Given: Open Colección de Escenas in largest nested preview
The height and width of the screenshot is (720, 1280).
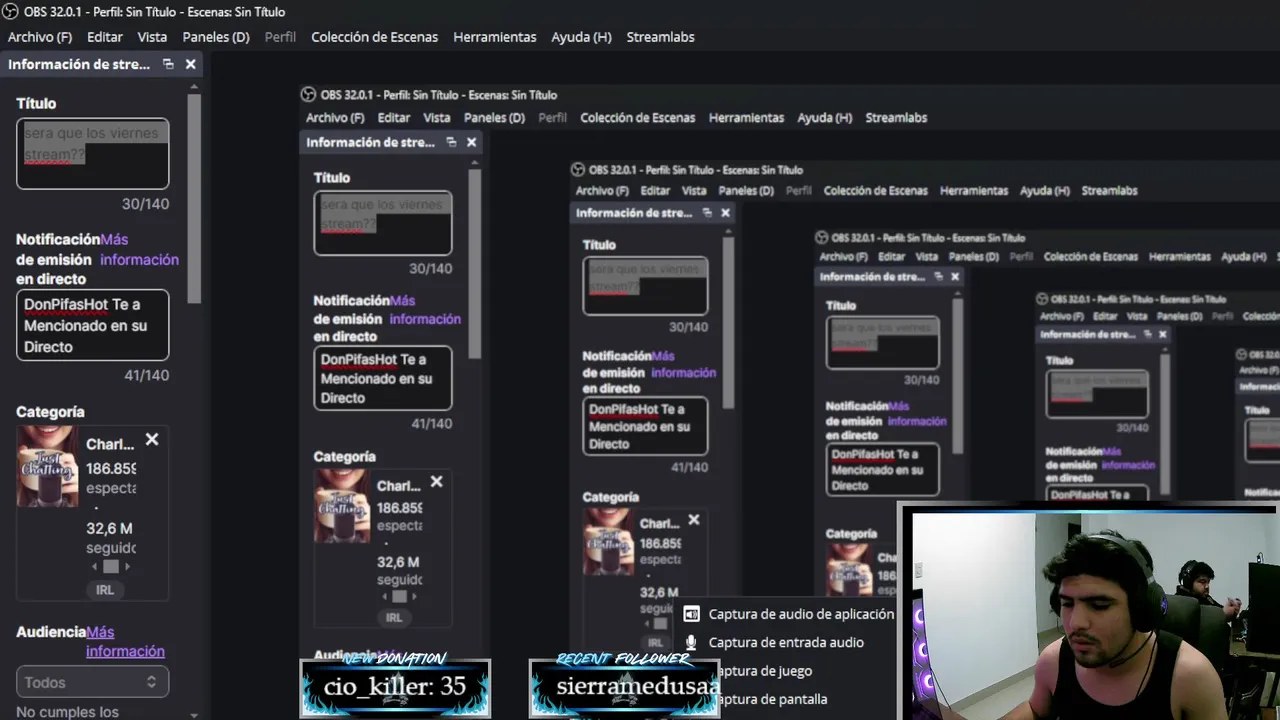Looking at the screenshot, I should click(637, 118).
